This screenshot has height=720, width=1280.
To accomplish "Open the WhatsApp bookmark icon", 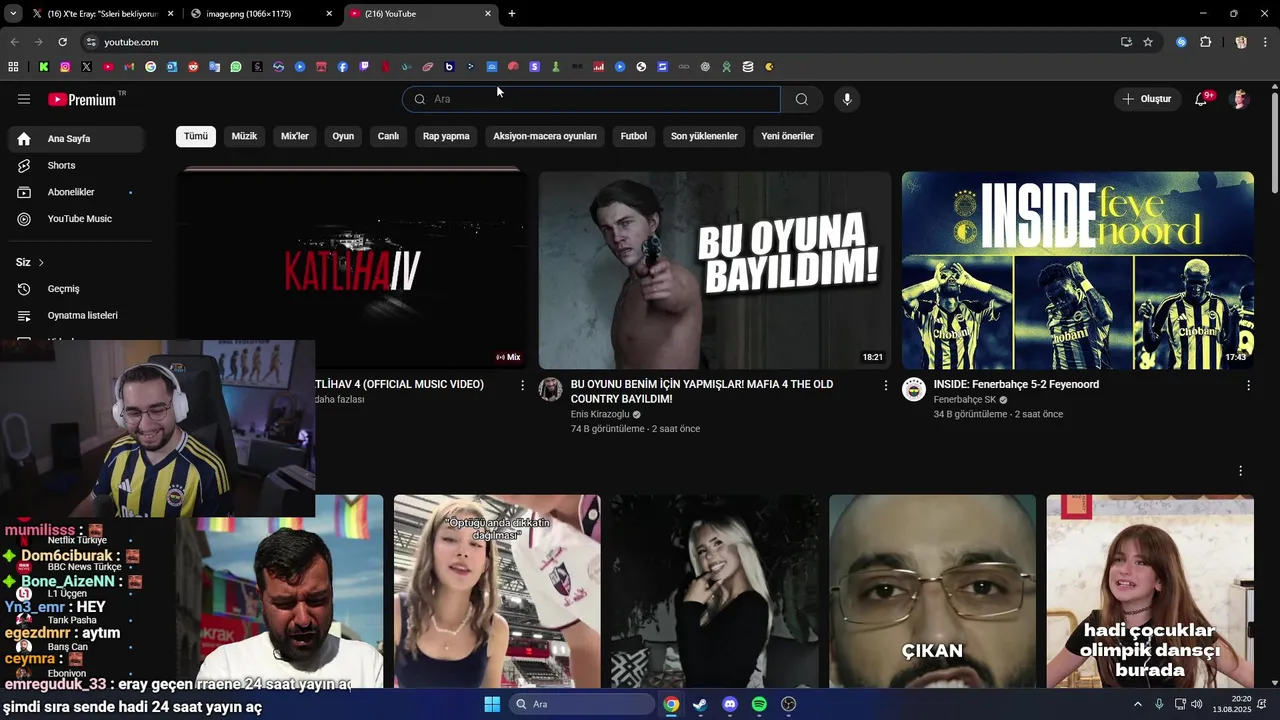I will (236, 67).
